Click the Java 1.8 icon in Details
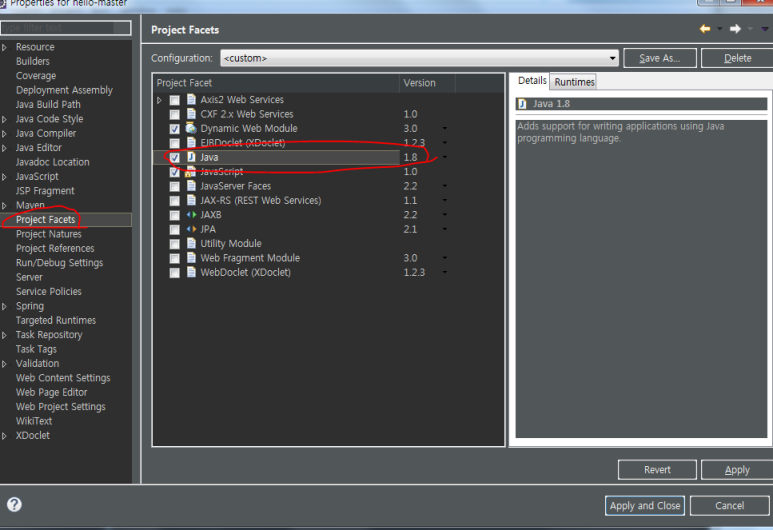Image resolution: width=773 pixels, height=530 pixels. (x=522, y=104)
